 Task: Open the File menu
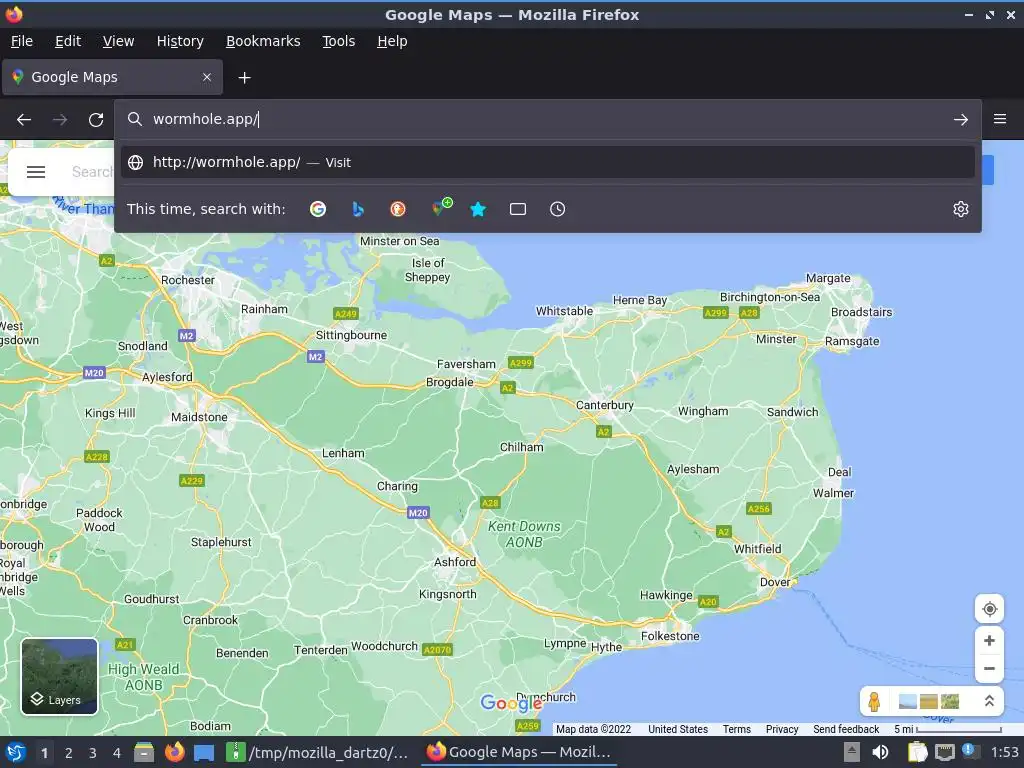(x=22, y=41)
